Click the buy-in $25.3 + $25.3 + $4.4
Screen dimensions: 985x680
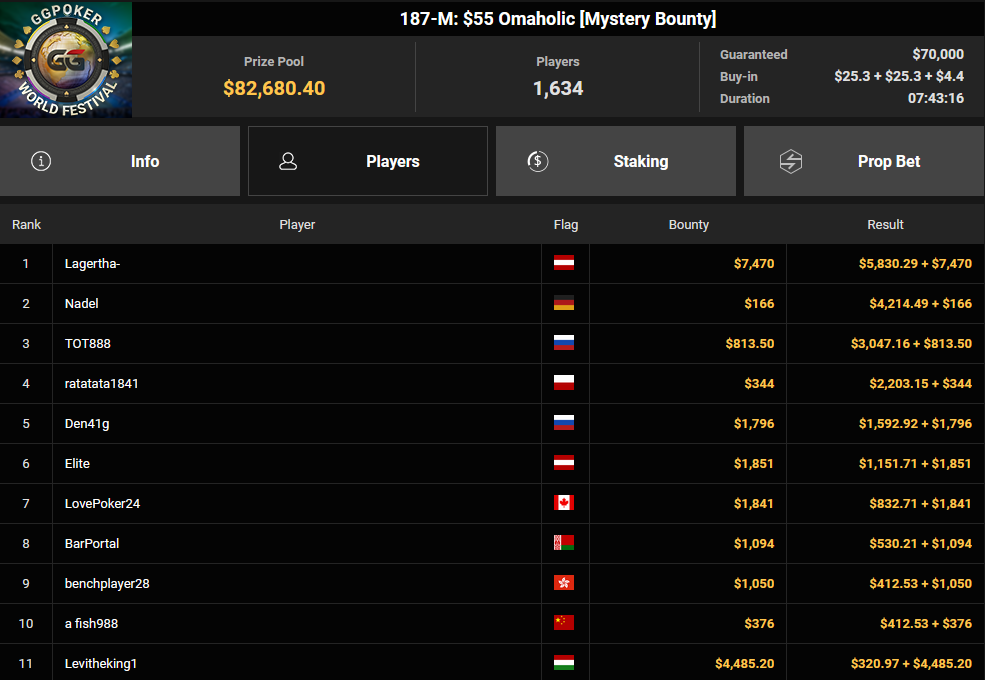(899, 76)
